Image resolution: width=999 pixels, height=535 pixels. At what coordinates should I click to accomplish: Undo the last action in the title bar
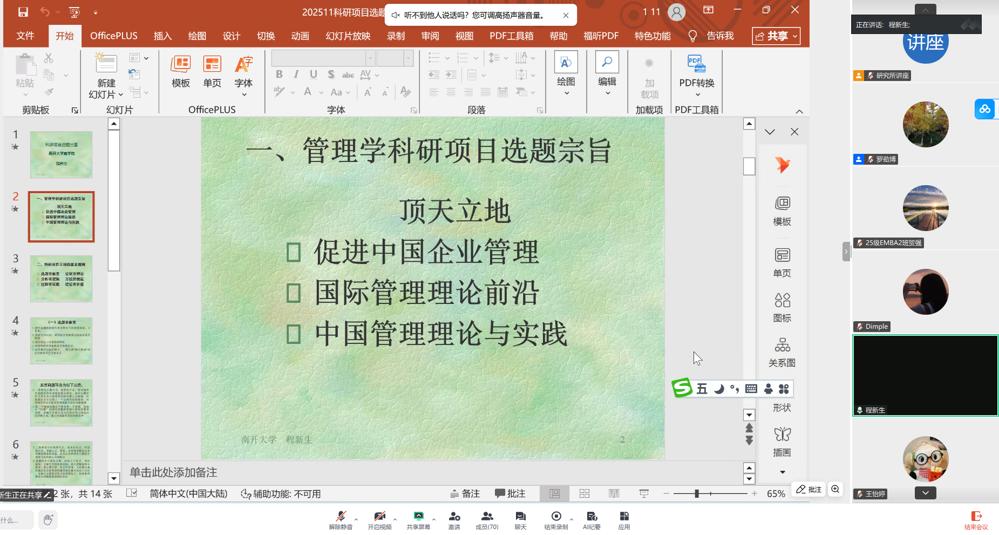click(45, 11)
